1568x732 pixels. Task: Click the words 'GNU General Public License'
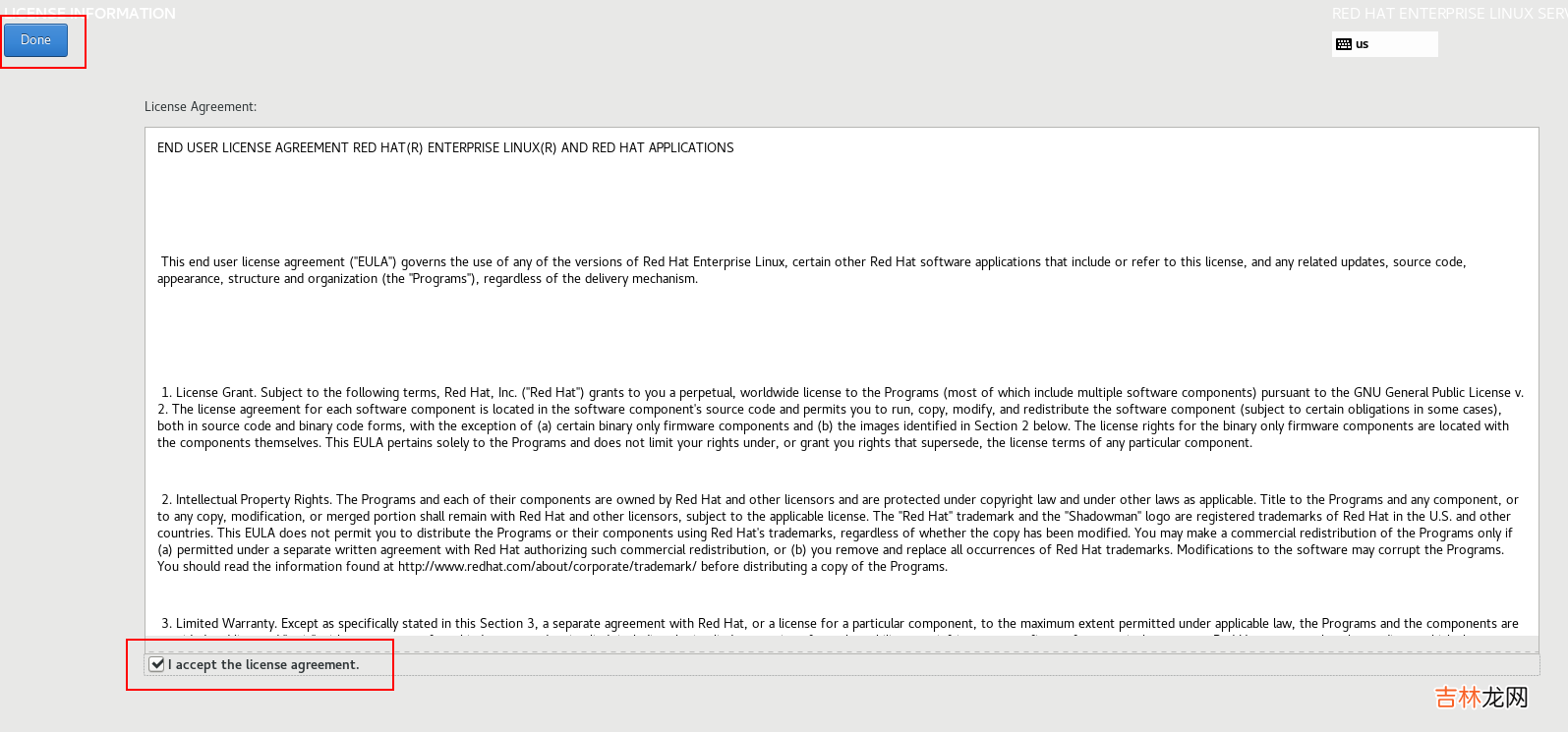click(1431, 393)
